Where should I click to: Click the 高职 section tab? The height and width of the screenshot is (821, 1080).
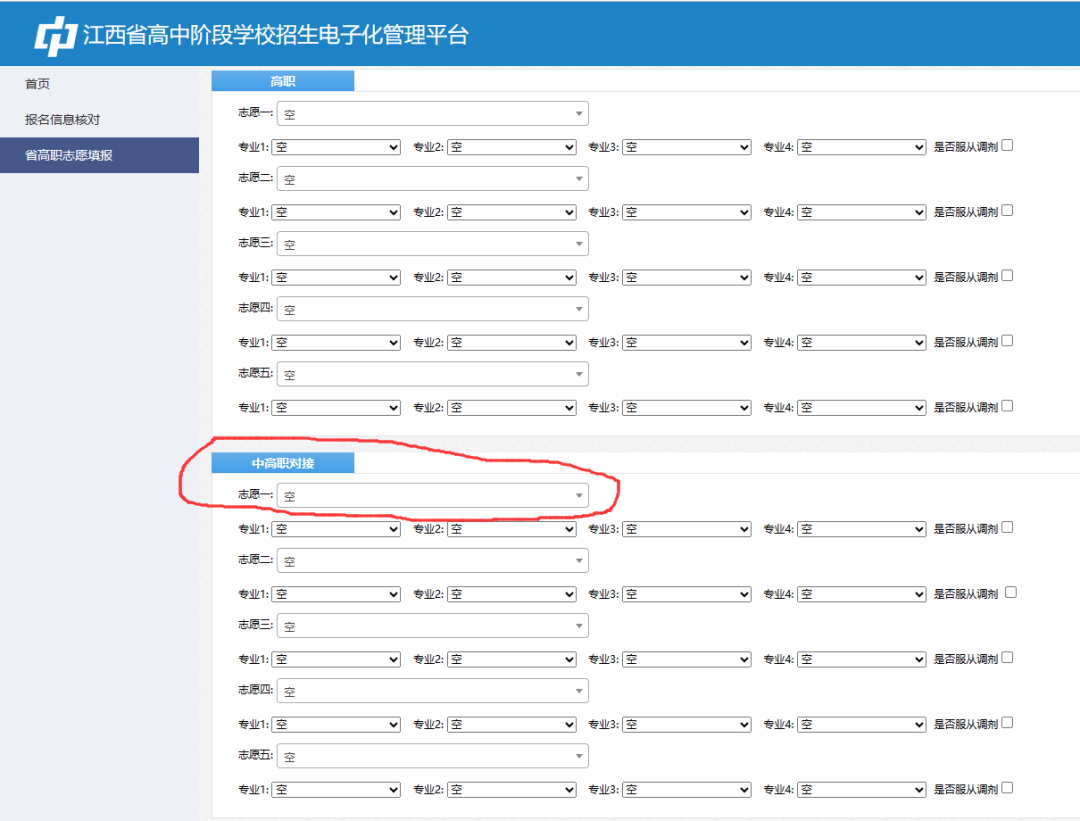click(283, 82)
